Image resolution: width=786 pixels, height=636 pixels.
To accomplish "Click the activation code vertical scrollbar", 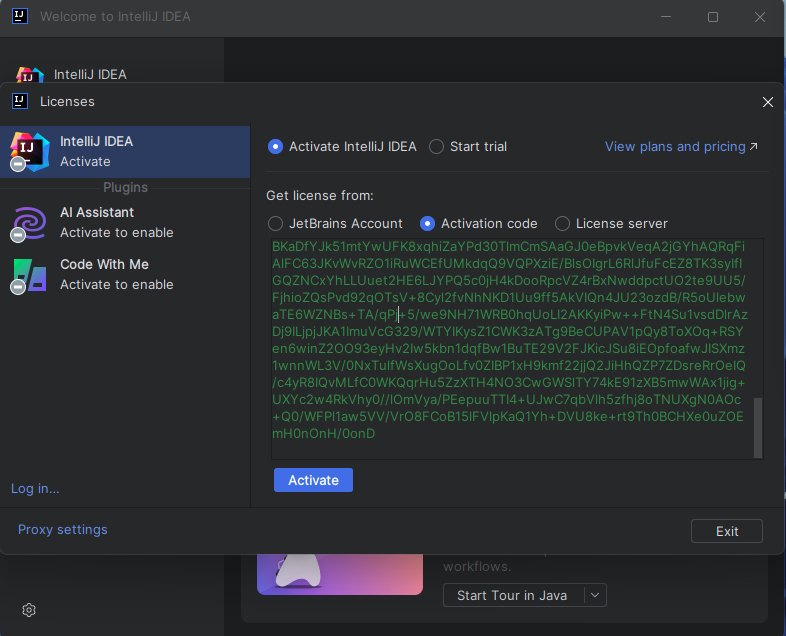I will (x=757, y=427).
